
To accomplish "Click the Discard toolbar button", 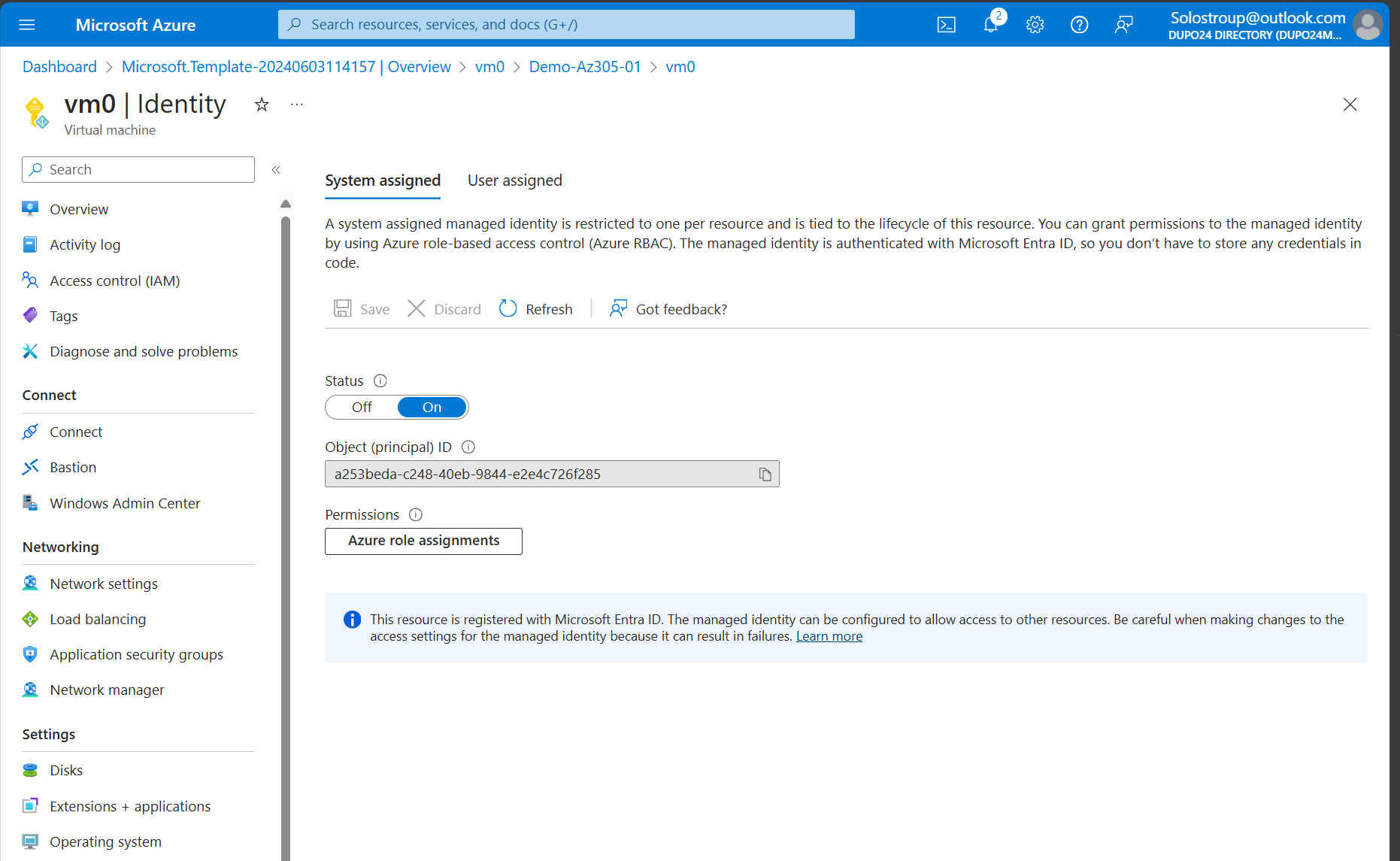I will 444,309.
